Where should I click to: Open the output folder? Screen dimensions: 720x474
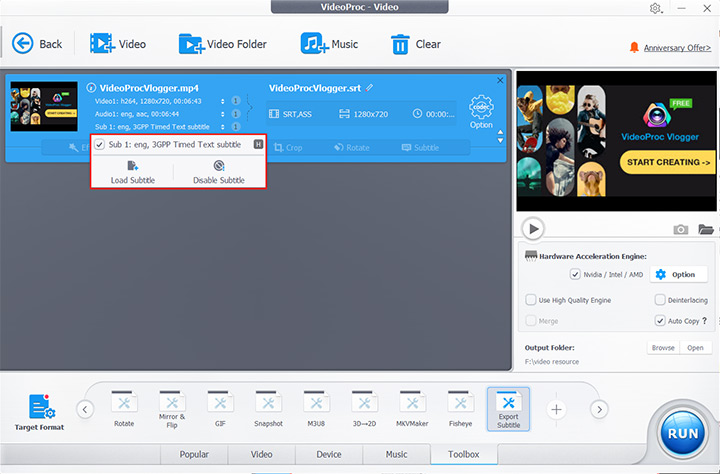pos(695,348)
